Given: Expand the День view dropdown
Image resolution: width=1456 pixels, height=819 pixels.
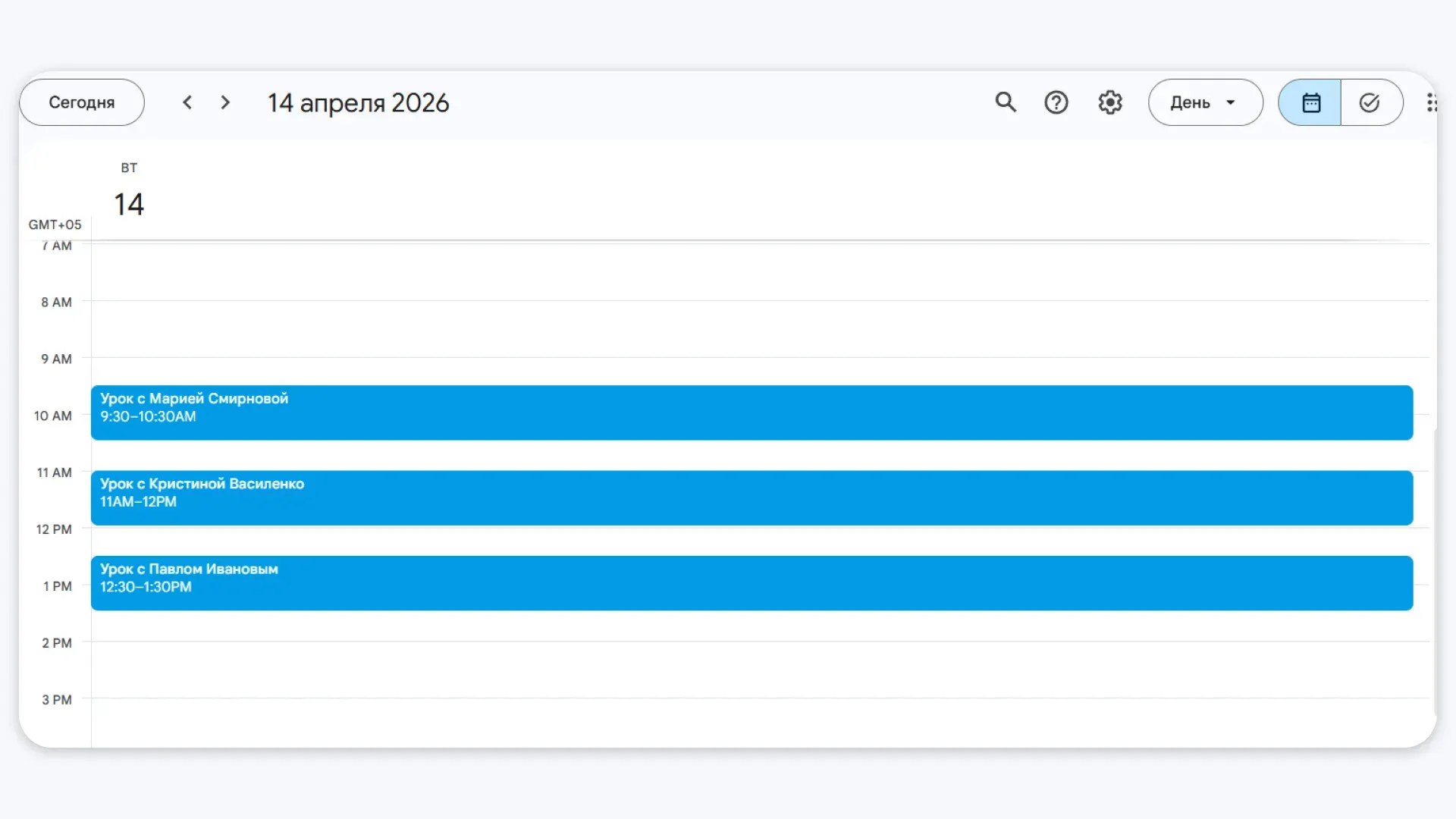Looking at the screenshot, I should tap(1191, 102).
